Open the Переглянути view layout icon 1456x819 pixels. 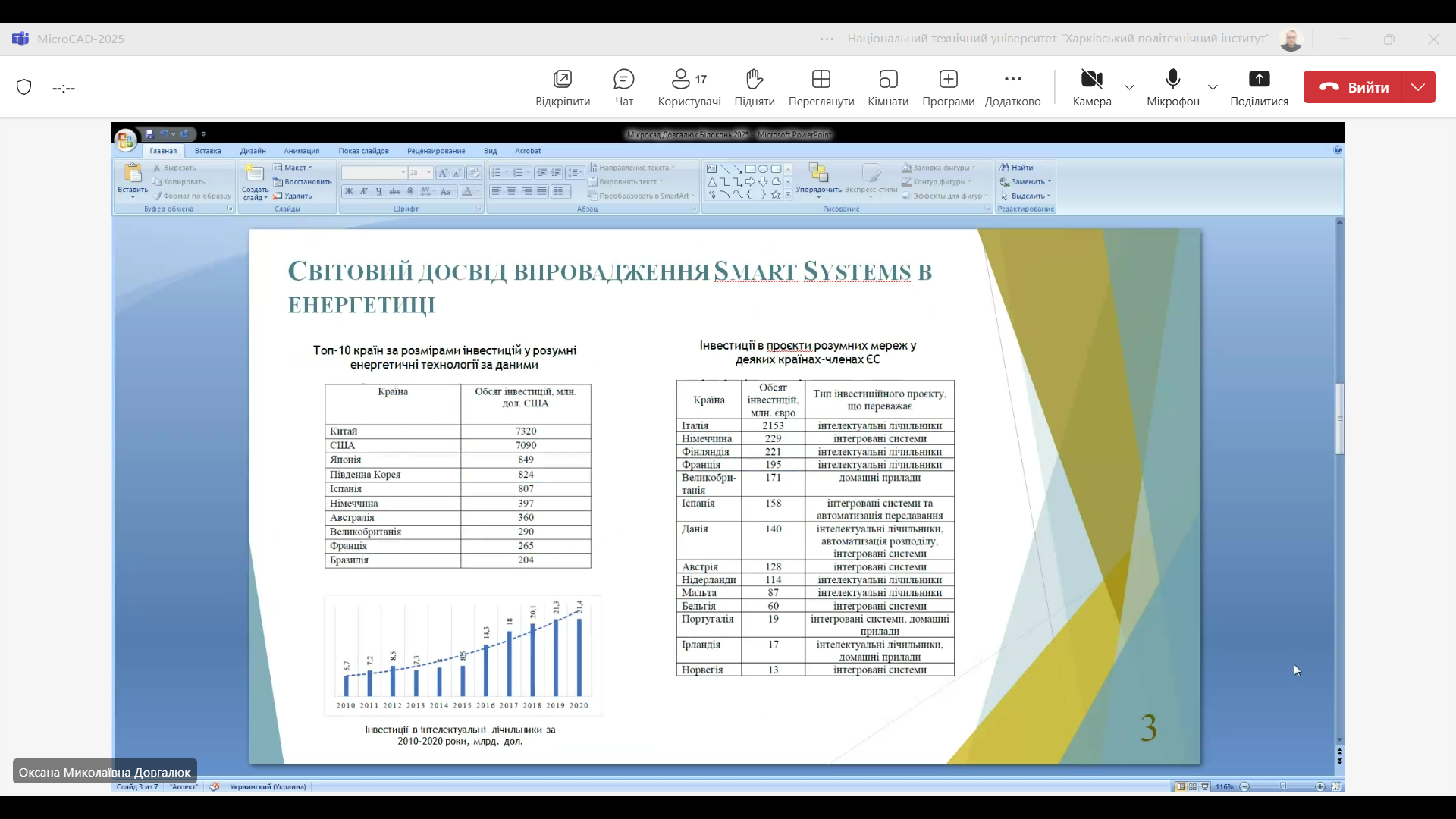tap(821, 80)
